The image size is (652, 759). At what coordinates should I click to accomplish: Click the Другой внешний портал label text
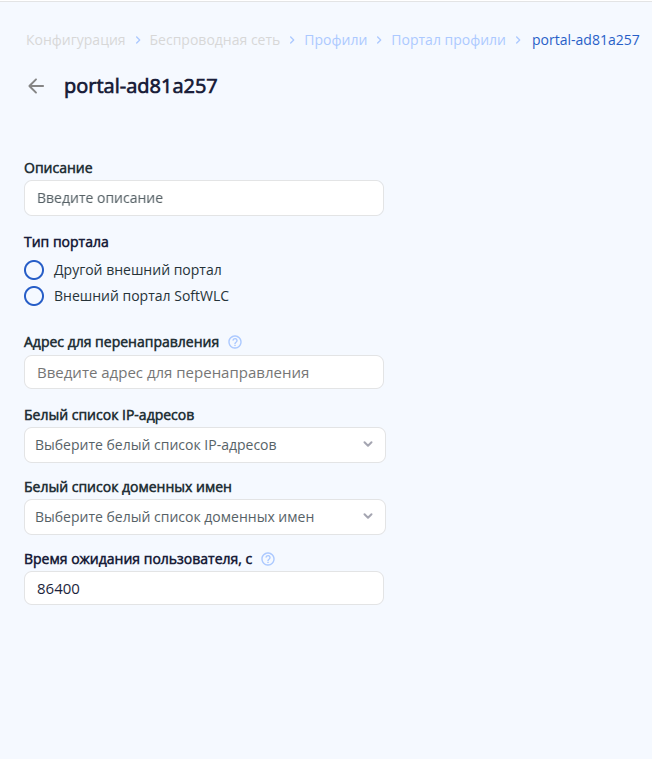[x=138, y=270]
